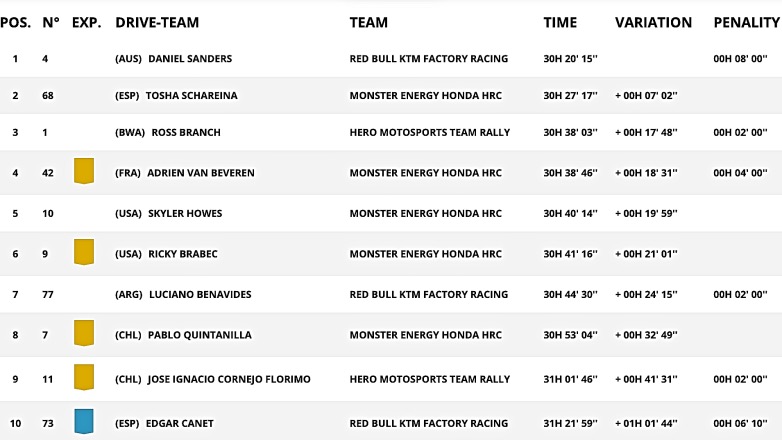Sort by POS. column header

coord(15,22)
